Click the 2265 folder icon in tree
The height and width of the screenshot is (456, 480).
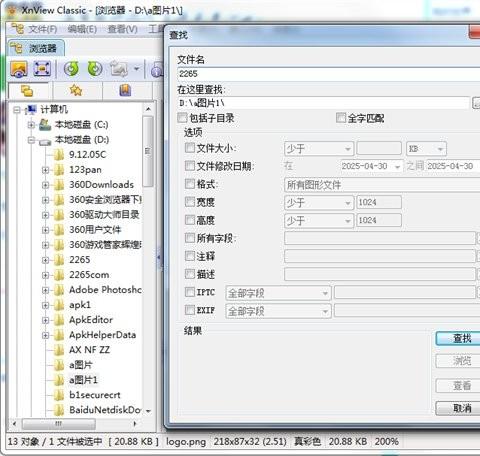[59, 260]
